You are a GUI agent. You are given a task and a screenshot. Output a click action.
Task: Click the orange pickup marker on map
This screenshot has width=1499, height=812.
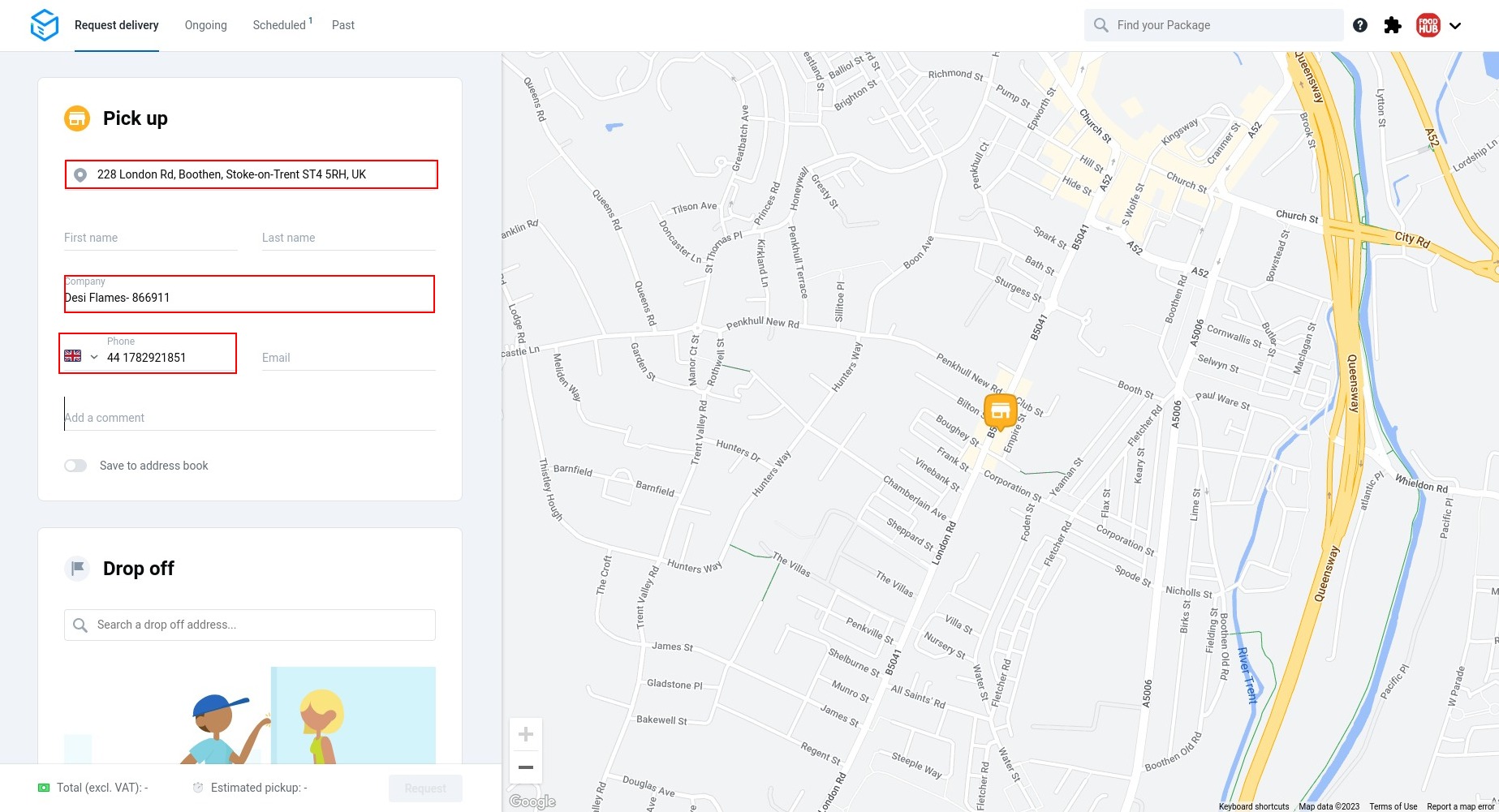[1000, 411]
